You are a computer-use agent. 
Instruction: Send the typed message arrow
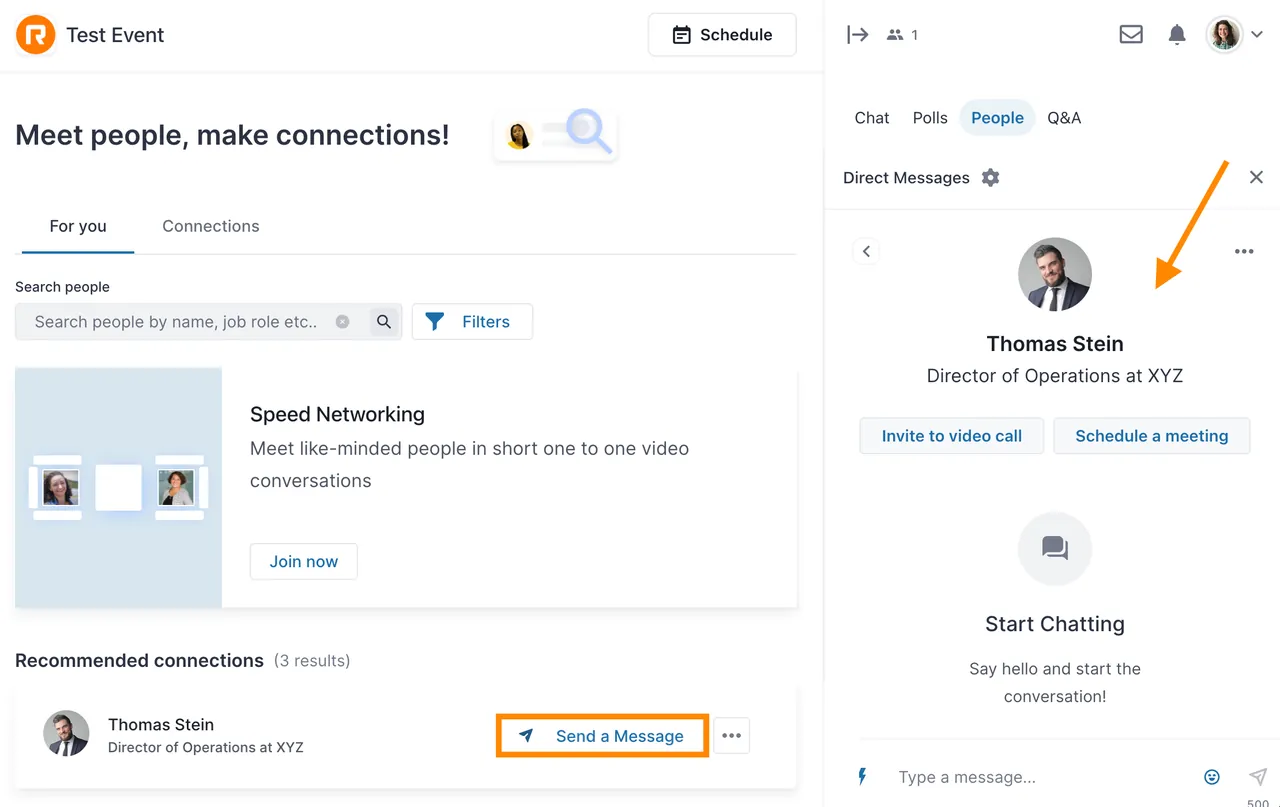tap(1258, 777)
